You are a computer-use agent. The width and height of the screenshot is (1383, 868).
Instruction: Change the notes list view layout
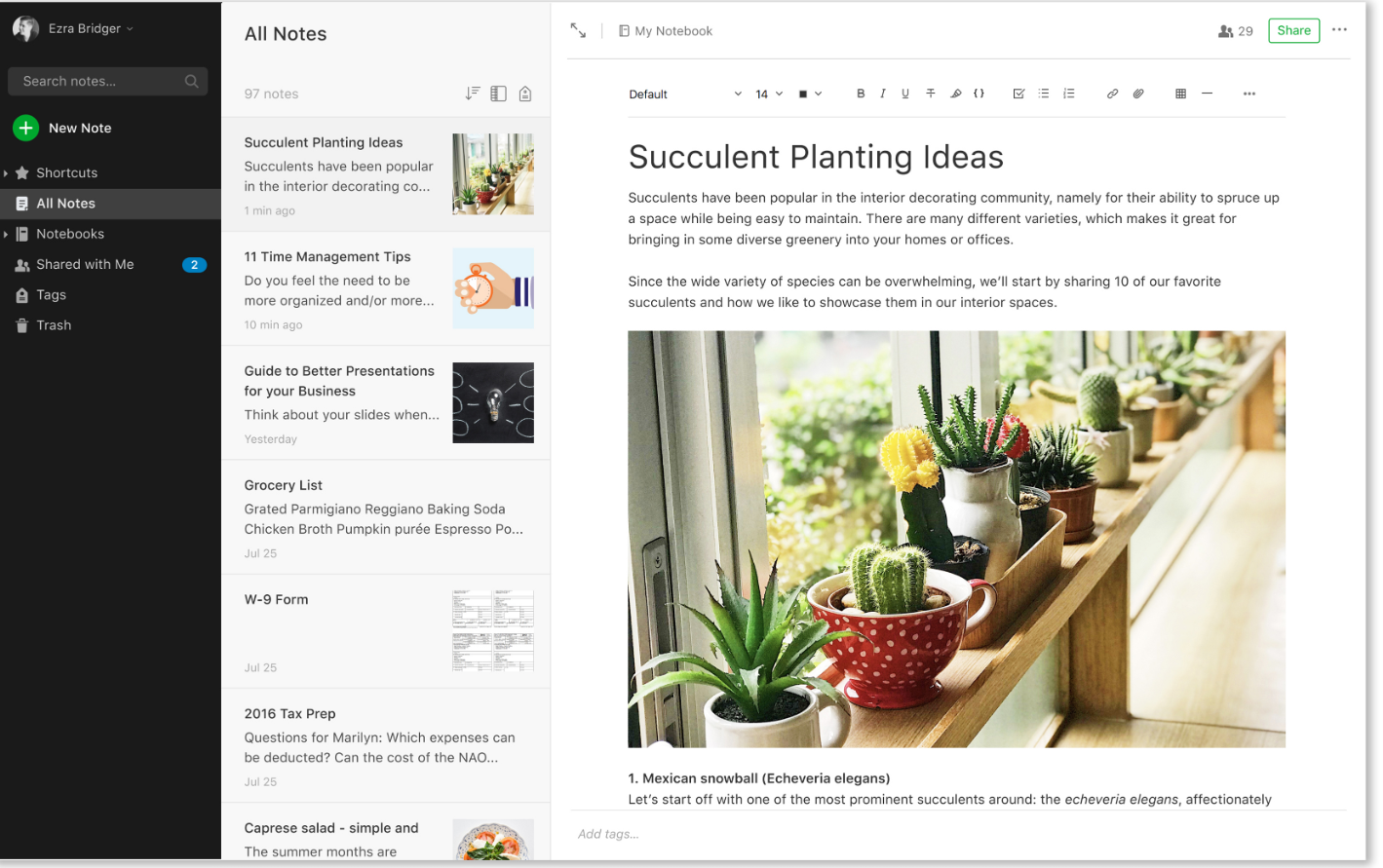point(498,94)
